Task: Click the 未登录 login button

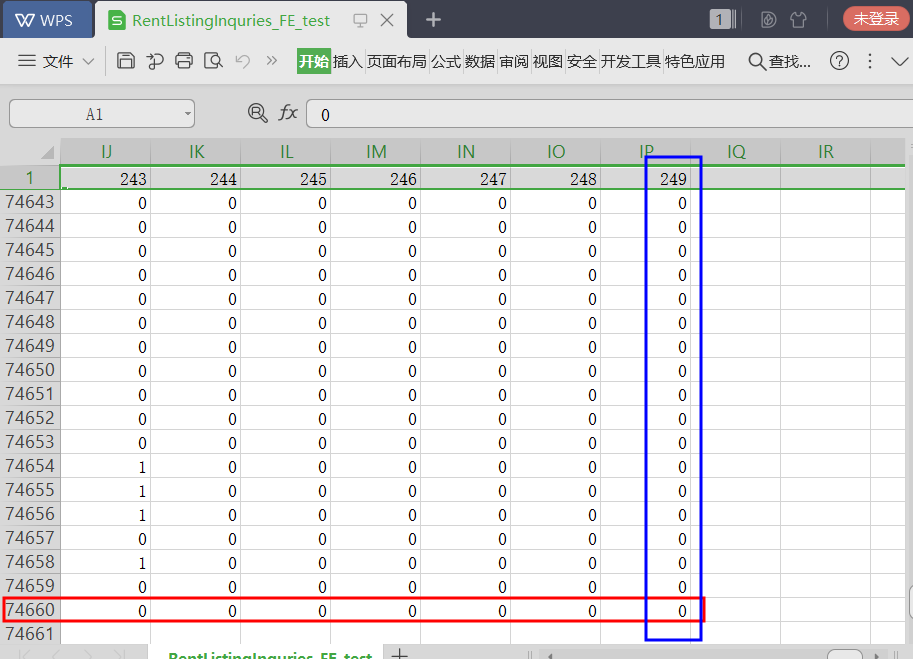Action: point(876,19)
